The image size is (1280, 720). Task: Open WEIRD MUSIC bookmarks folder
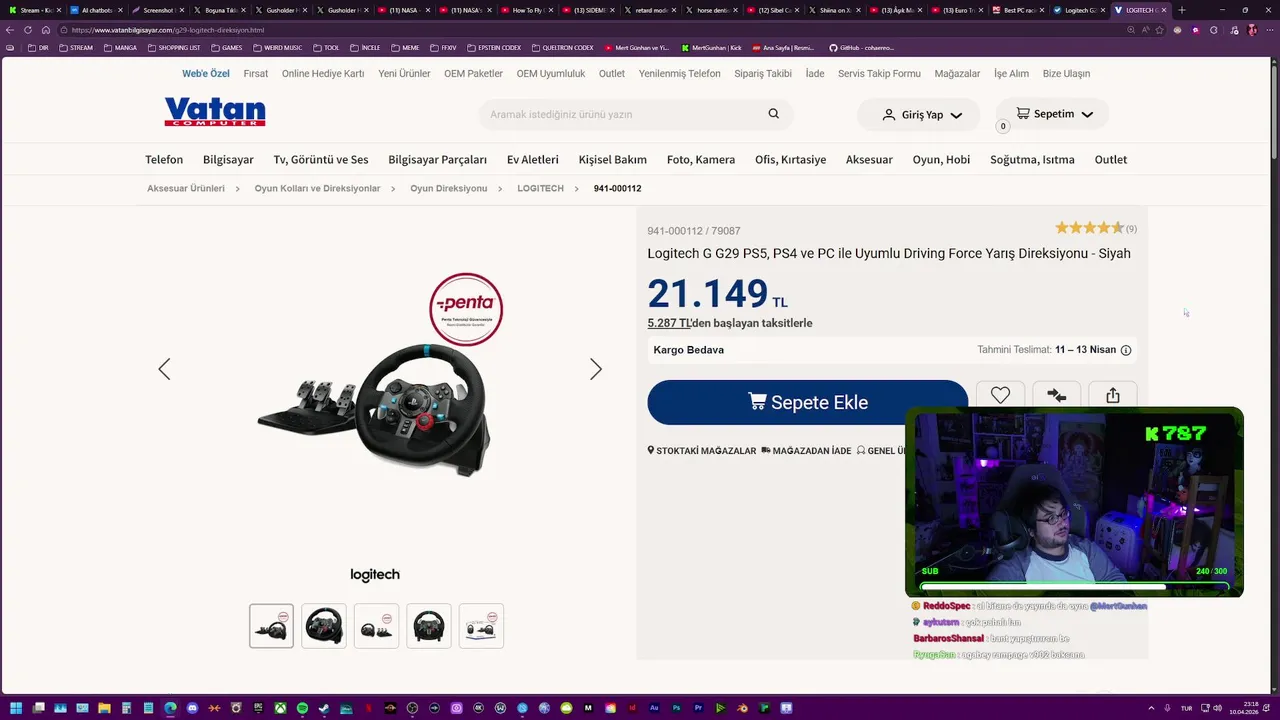(x=277, y=47)
